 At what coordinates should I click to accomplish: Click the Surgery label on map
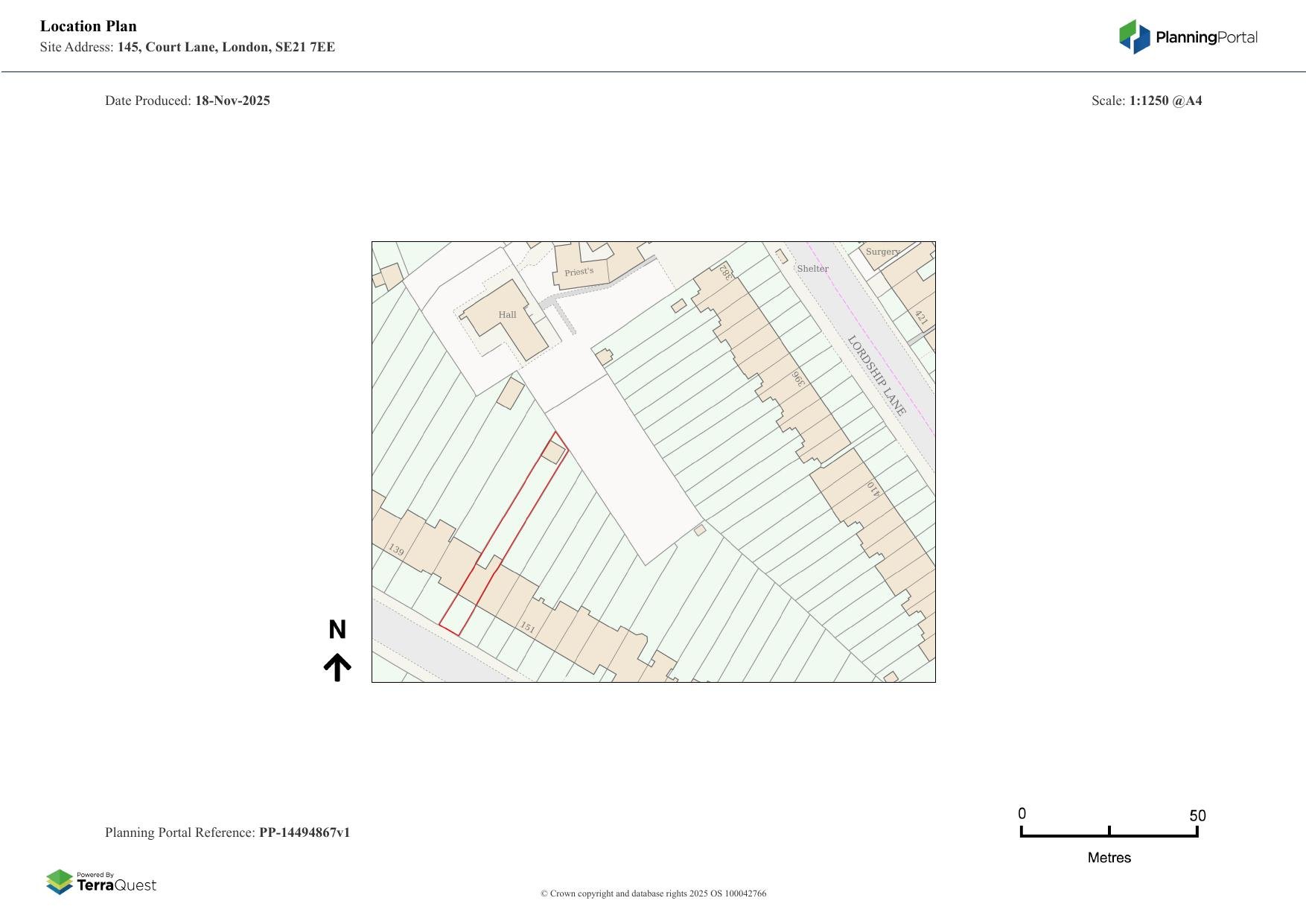point(882,252)
